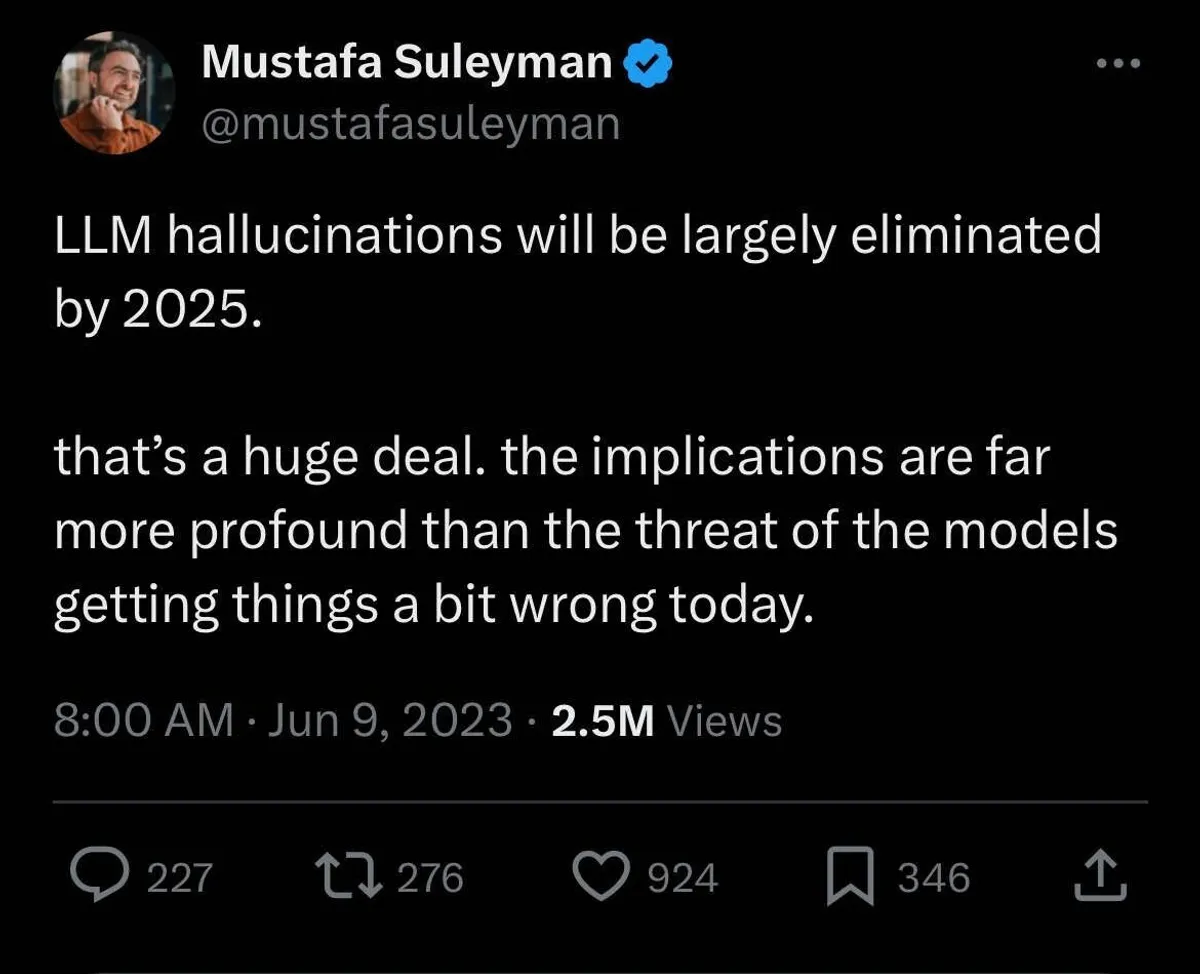
Task: Click the 276 reposts count
Action: click(431, 878)
